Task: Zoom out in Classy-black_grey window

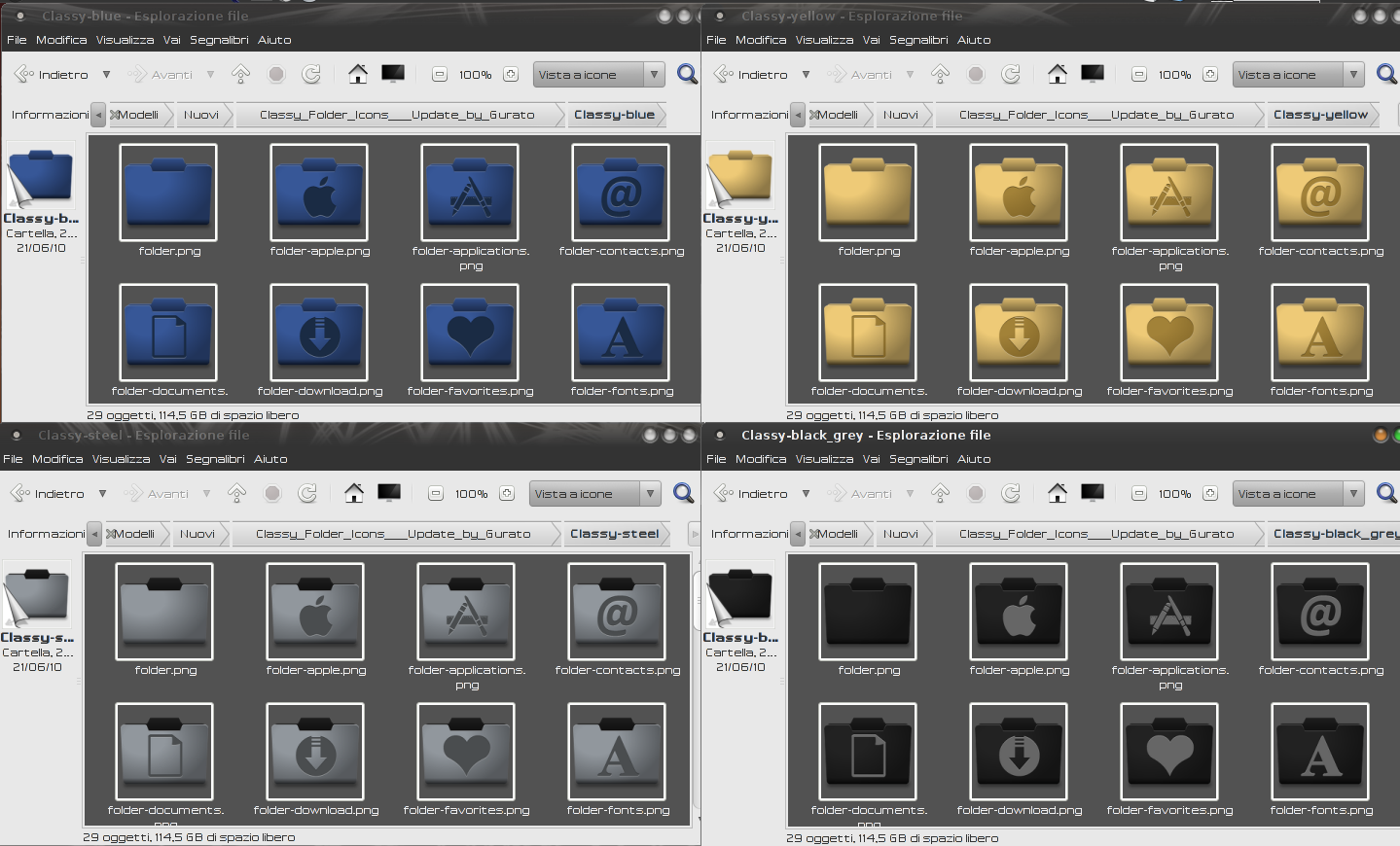Action: pyautogui.click(x=1138, y=494)
